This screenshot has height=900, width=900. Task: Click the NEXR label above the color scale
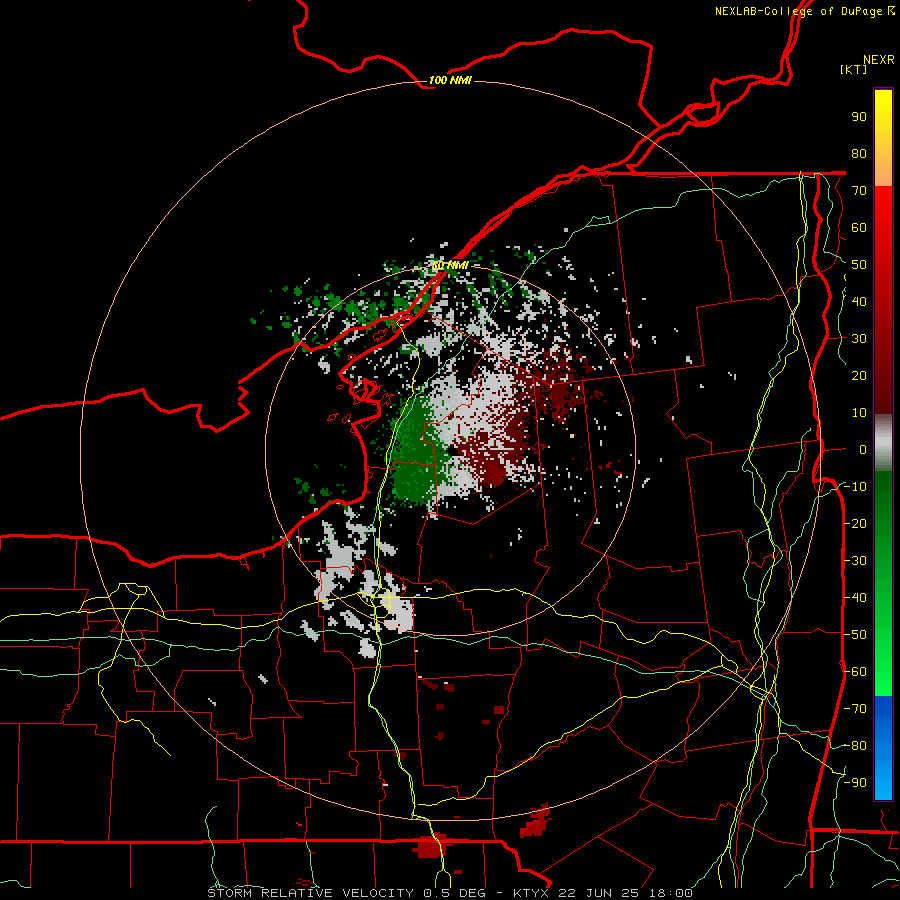[879, 60]
